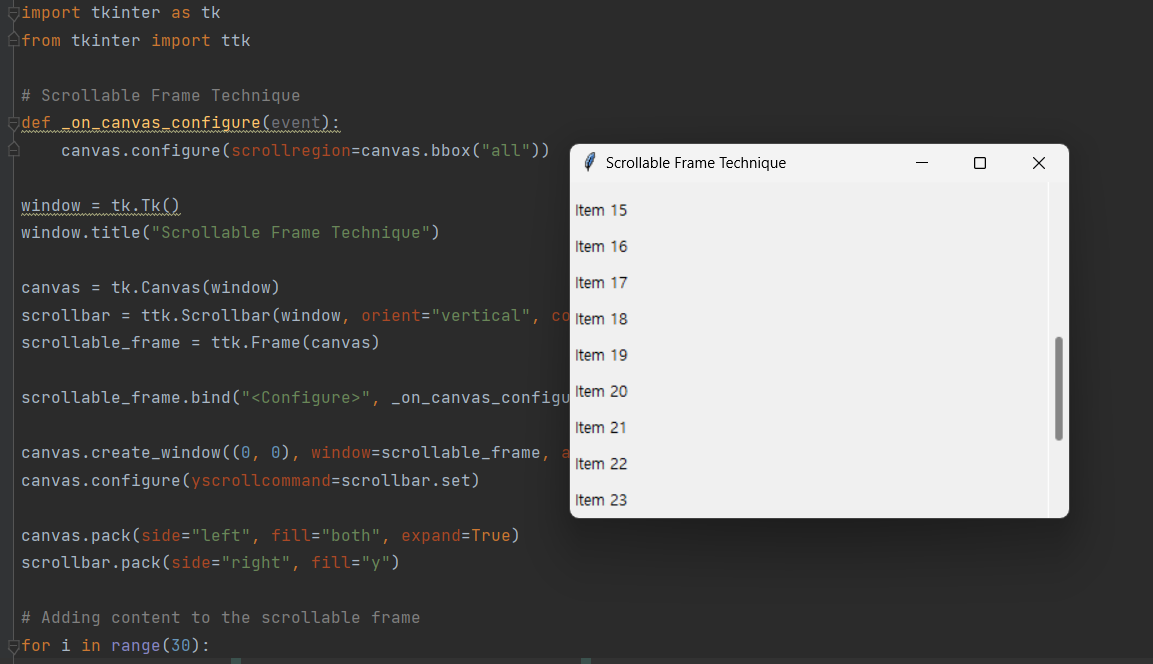Collapse the _on_canvas_configure function fold marker
The image size is (1153, 664).
(13, 123)
